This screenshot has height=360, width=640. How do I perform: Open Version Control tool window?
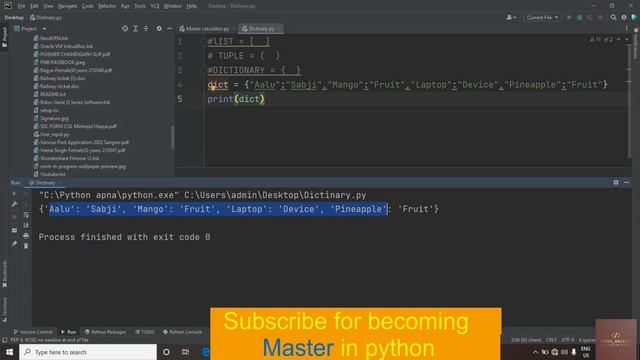pyautogui.click(x=33, y=332)
